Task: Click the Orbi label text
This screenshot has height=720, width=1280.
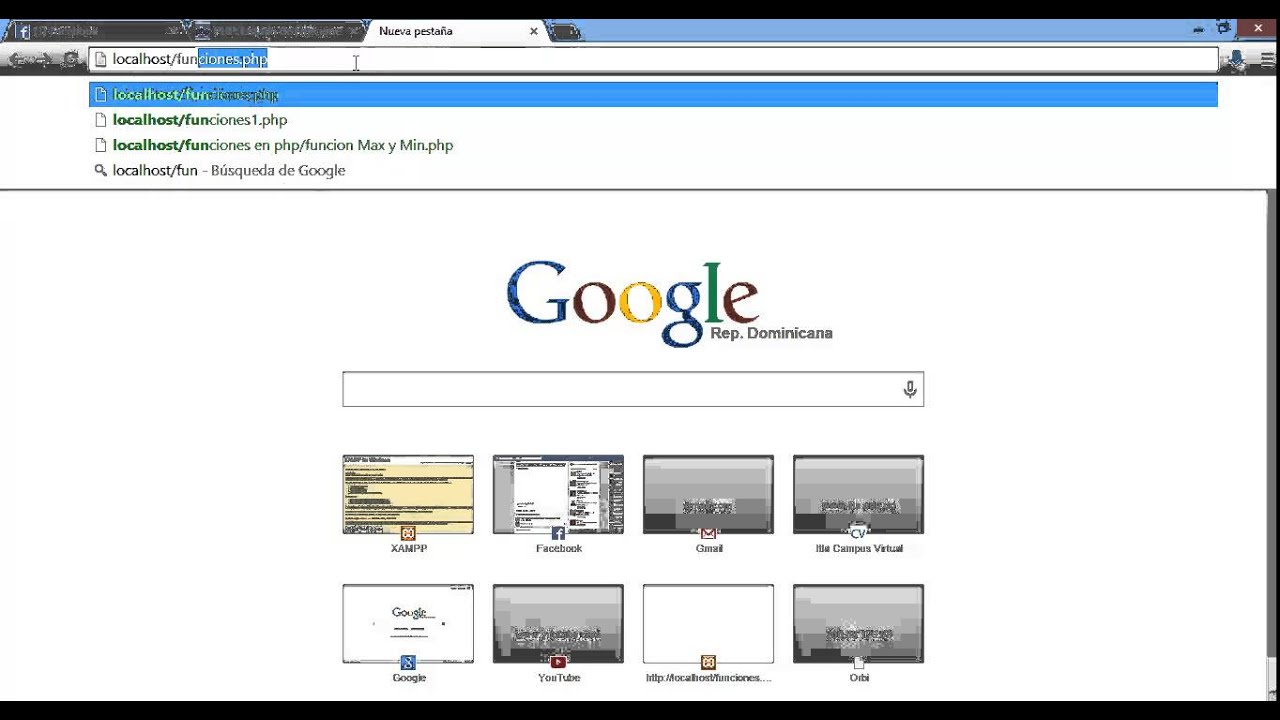Action: coord(859,678)
